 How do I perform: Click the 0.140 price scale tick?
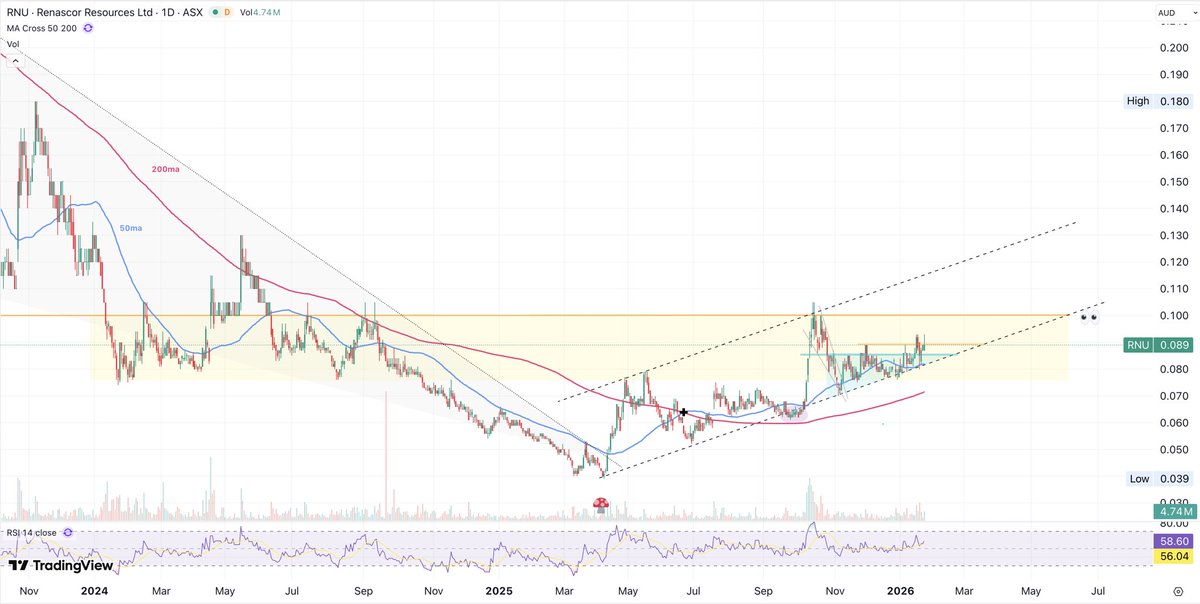[x=1174, y=208]
